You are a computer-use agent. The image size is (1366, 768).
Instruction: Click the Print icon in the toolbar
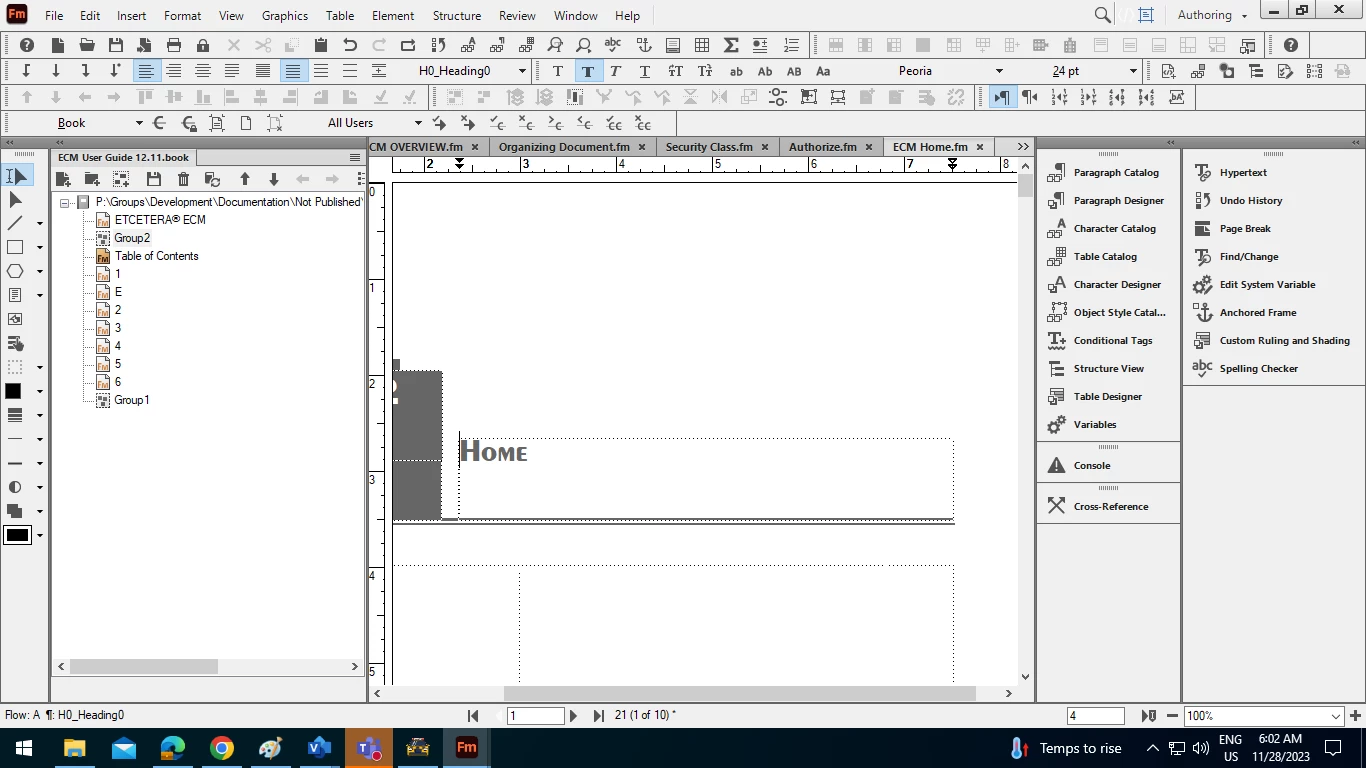coord(174,45)
